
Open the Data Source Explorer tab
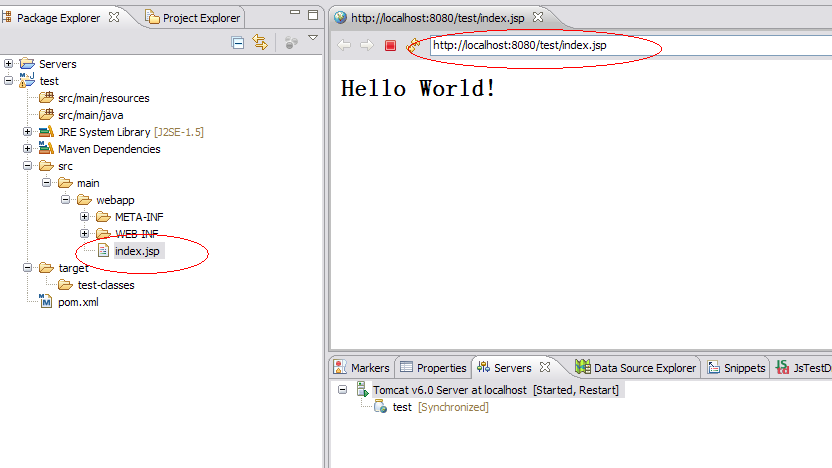[636, 367]
